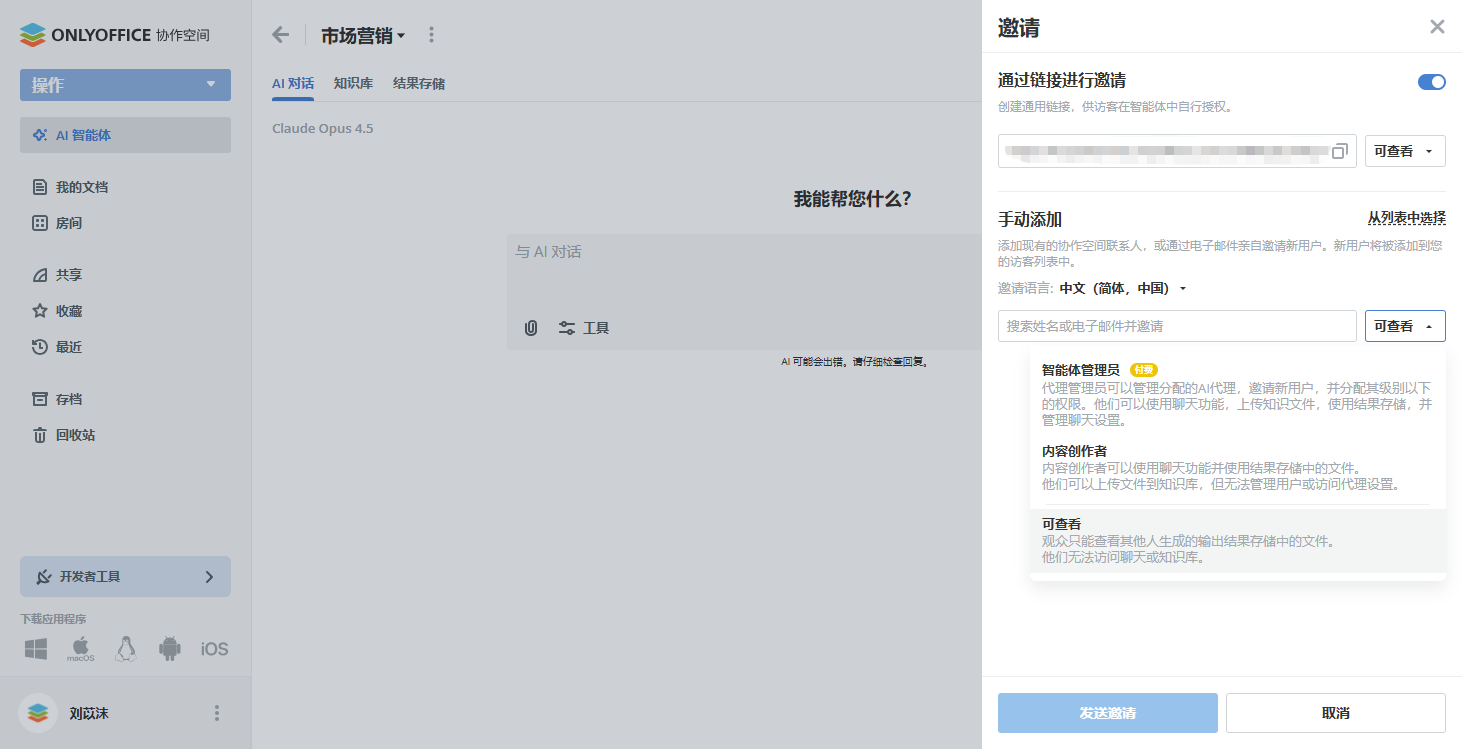Viewport: 1462px width, 749px height.
Task: Open 从列表中选择 link
Action: [1408, 217]
